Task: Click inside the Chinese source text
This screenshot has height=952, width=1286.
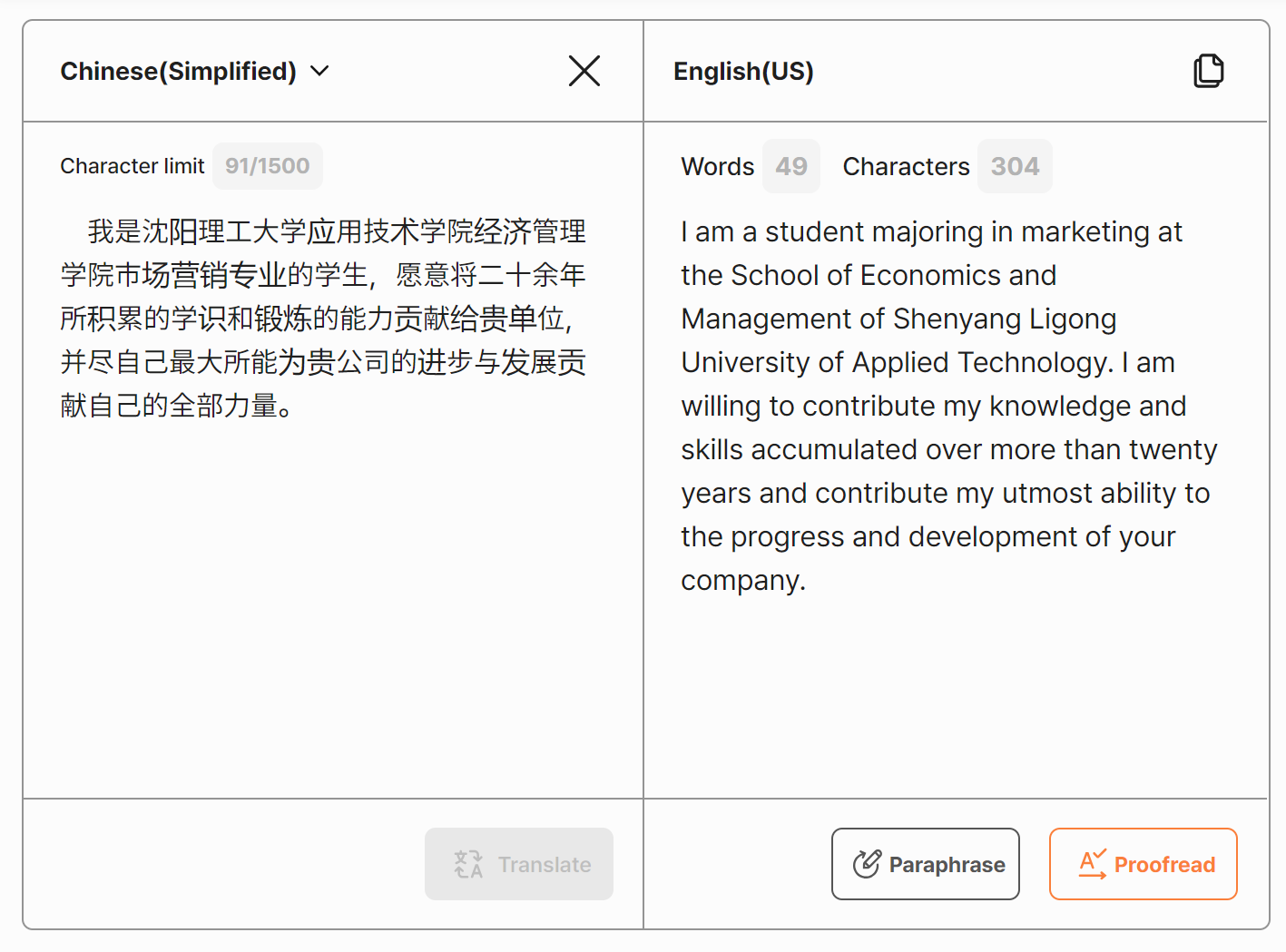Action: click(x=323, y=318)
